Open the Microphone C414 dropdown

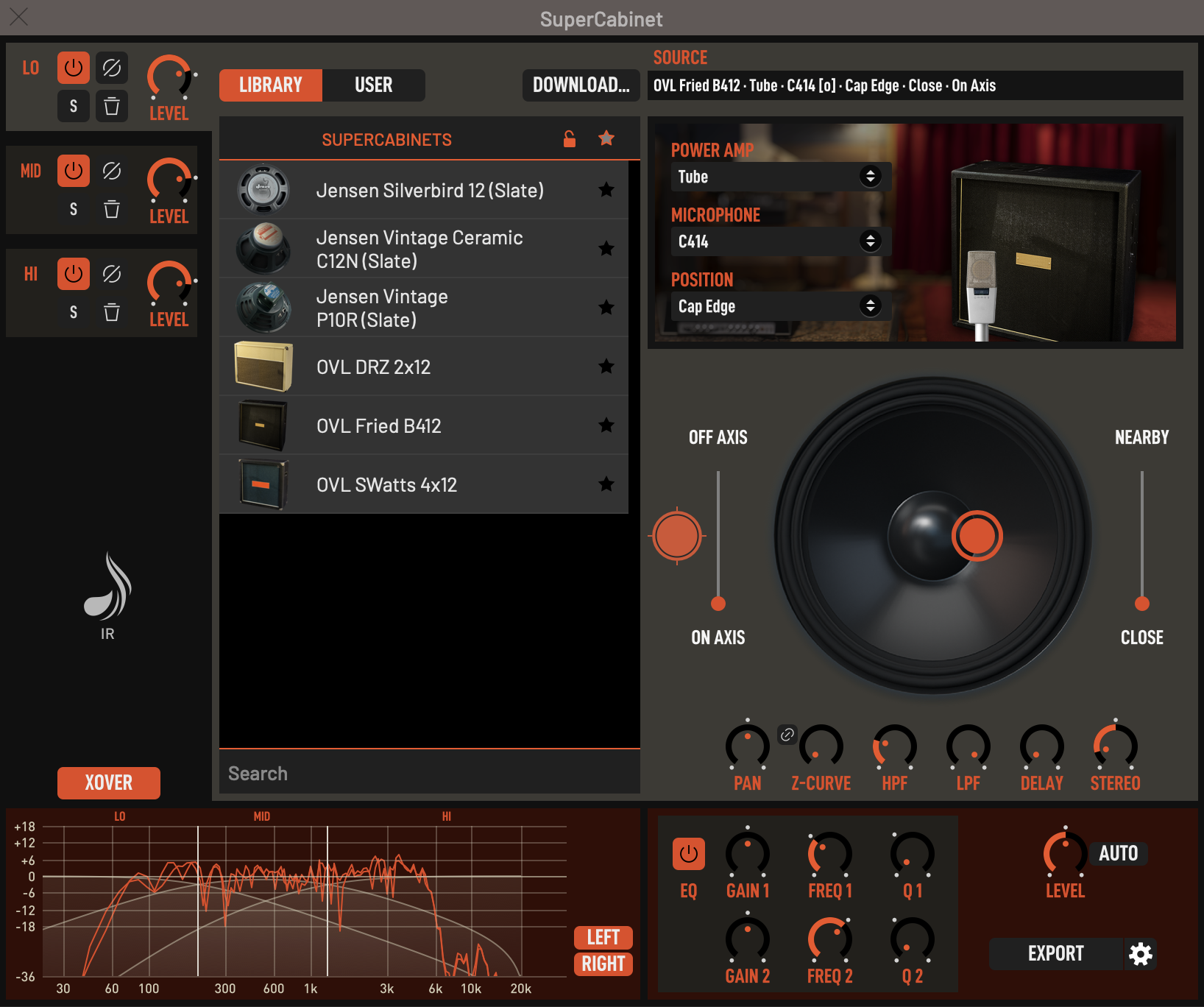tap(780, 241)
